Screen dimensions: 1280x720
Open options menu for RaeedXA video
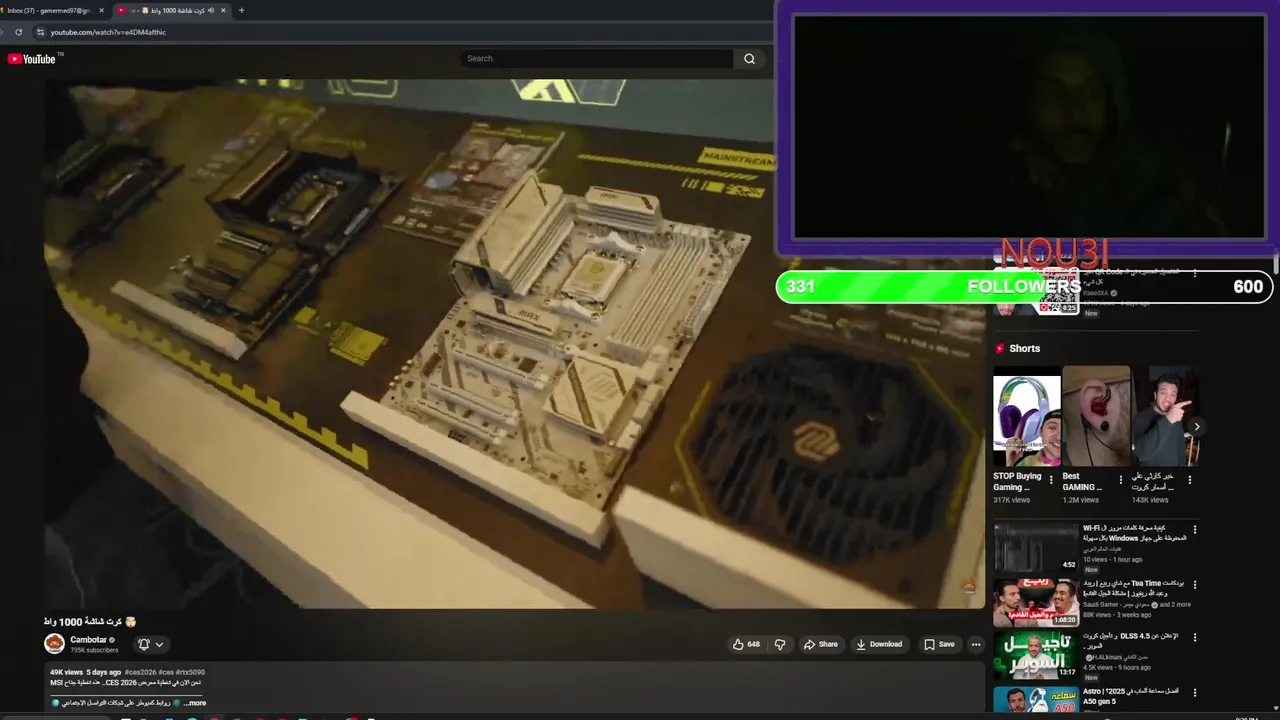pos(1194,273)
